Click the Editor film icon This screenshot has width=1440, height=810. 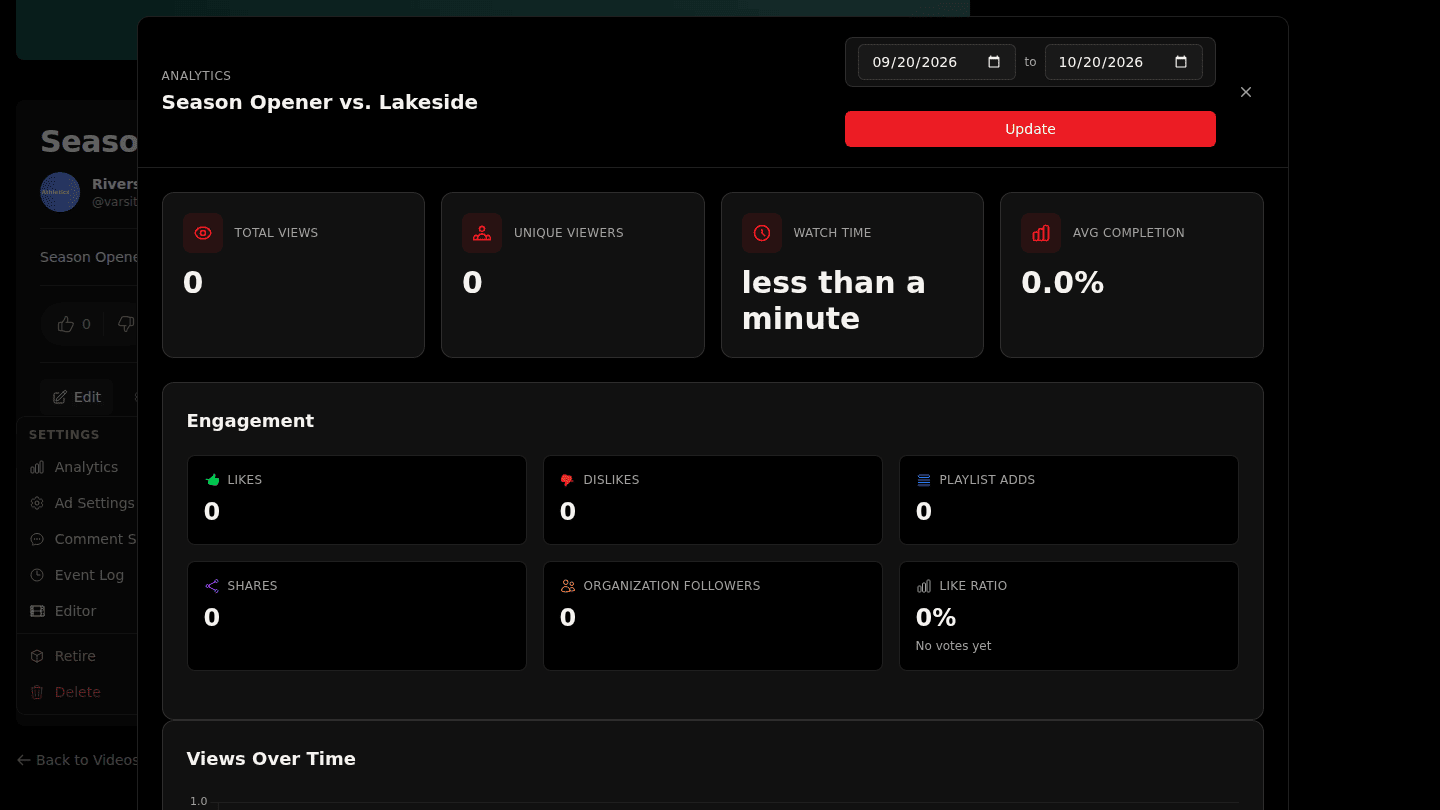37,611
